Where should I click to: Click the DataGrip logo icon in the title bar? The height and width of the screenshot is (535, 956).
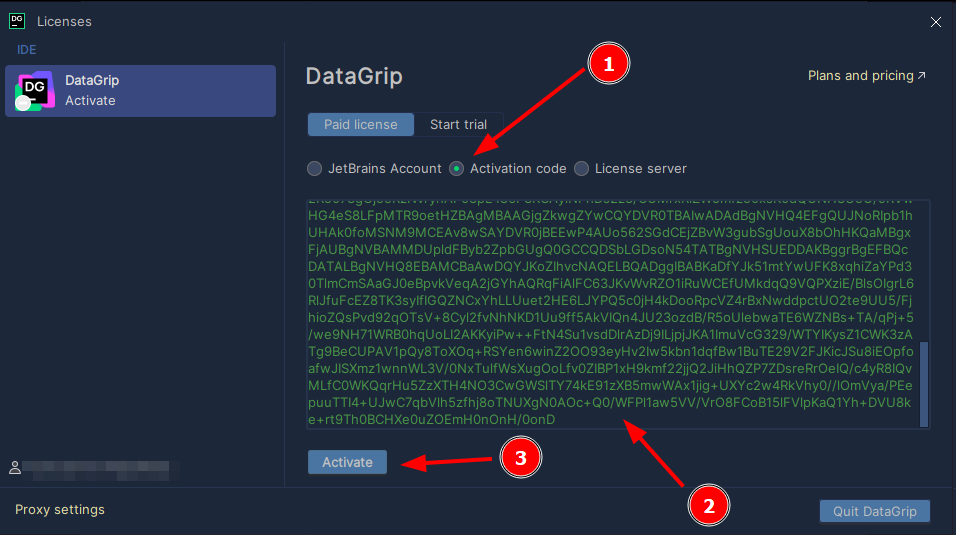pyautogui.click(x=17, y=21)
